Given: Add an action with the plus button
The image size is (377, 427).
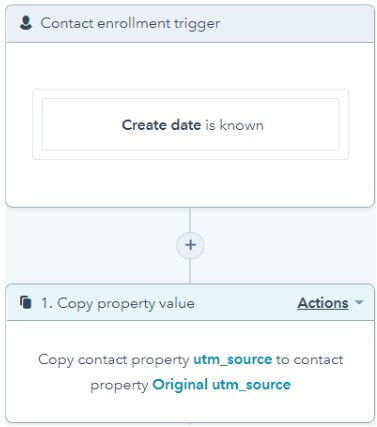Looking at the screenshot, I should coord(190,245).
